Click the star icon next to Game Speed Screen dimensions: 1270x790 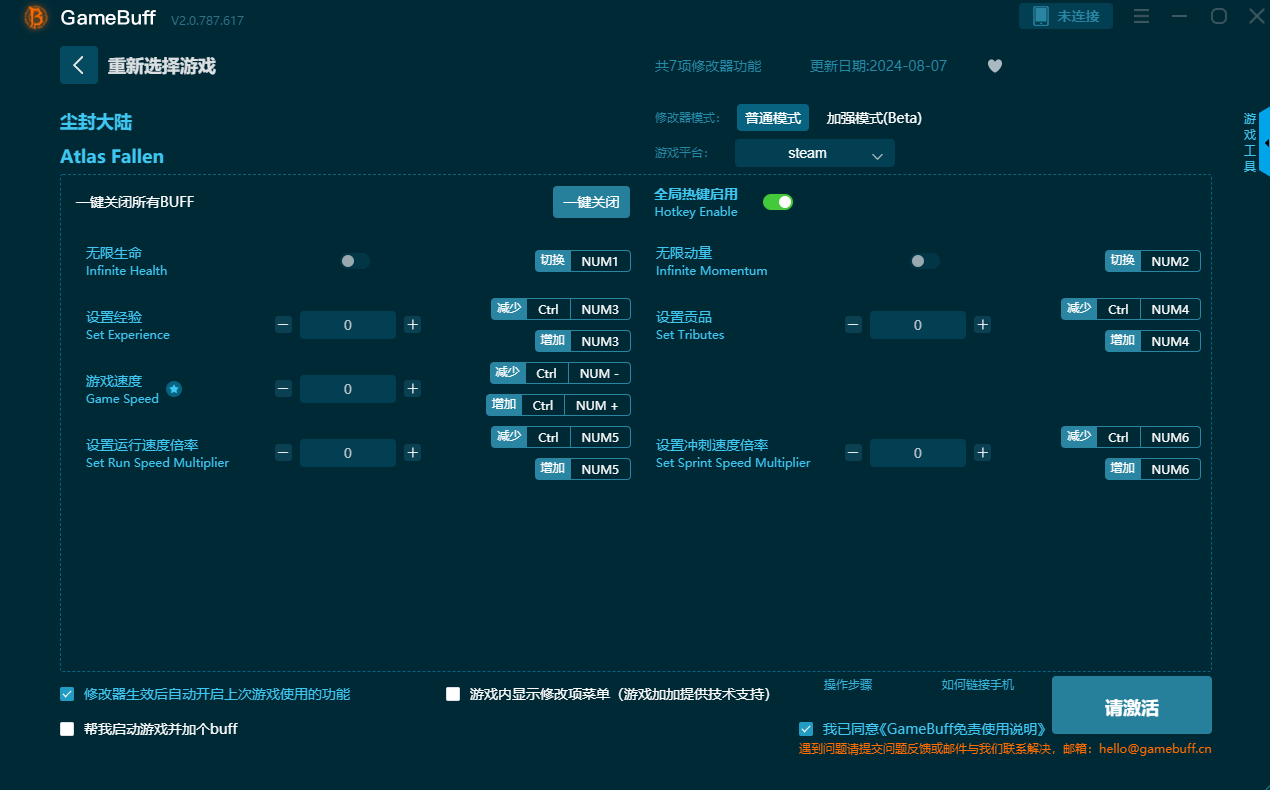point(174,389)
